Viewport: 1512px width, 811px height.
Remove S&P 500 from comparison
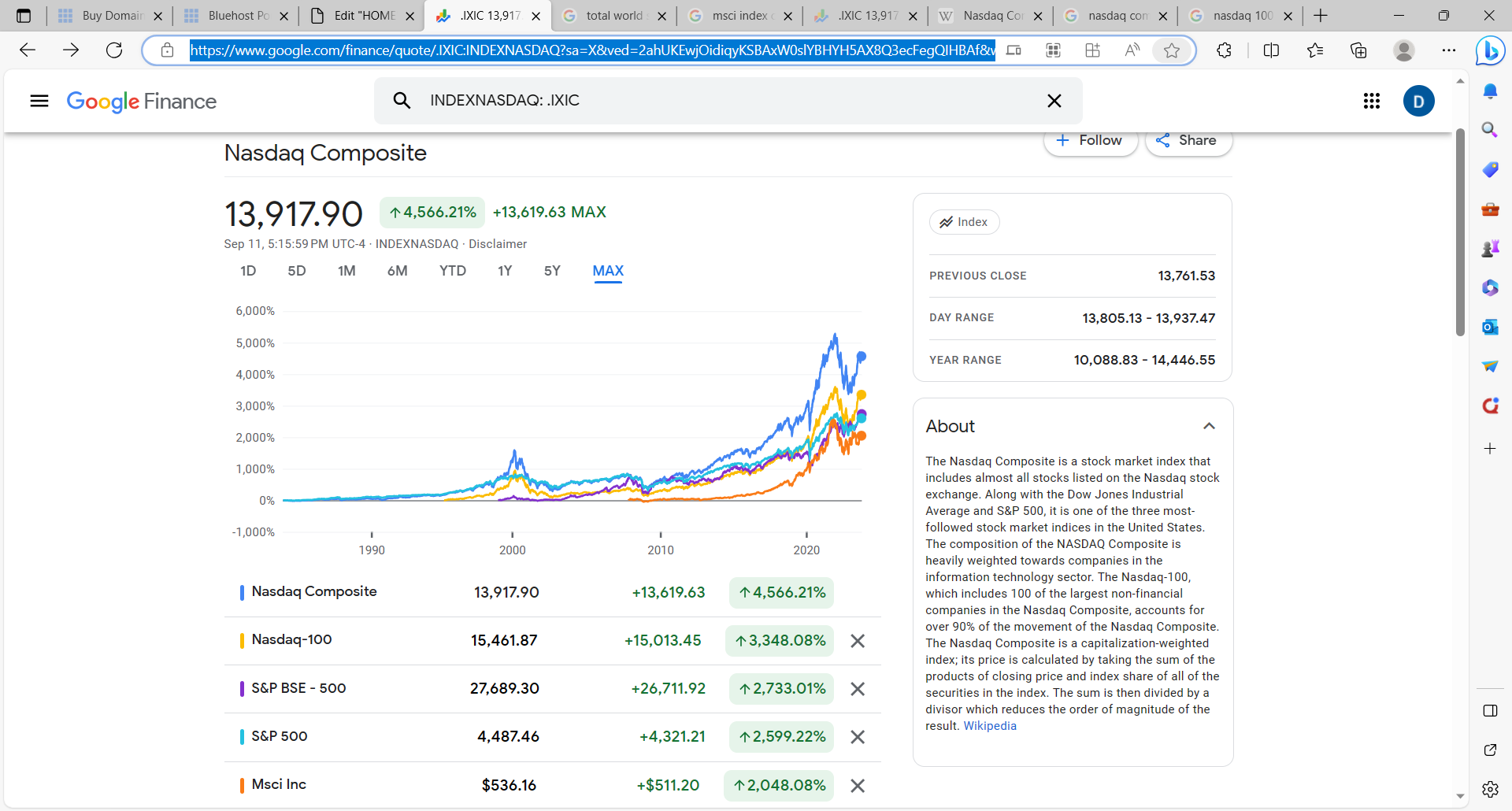[x=858, y=737]
